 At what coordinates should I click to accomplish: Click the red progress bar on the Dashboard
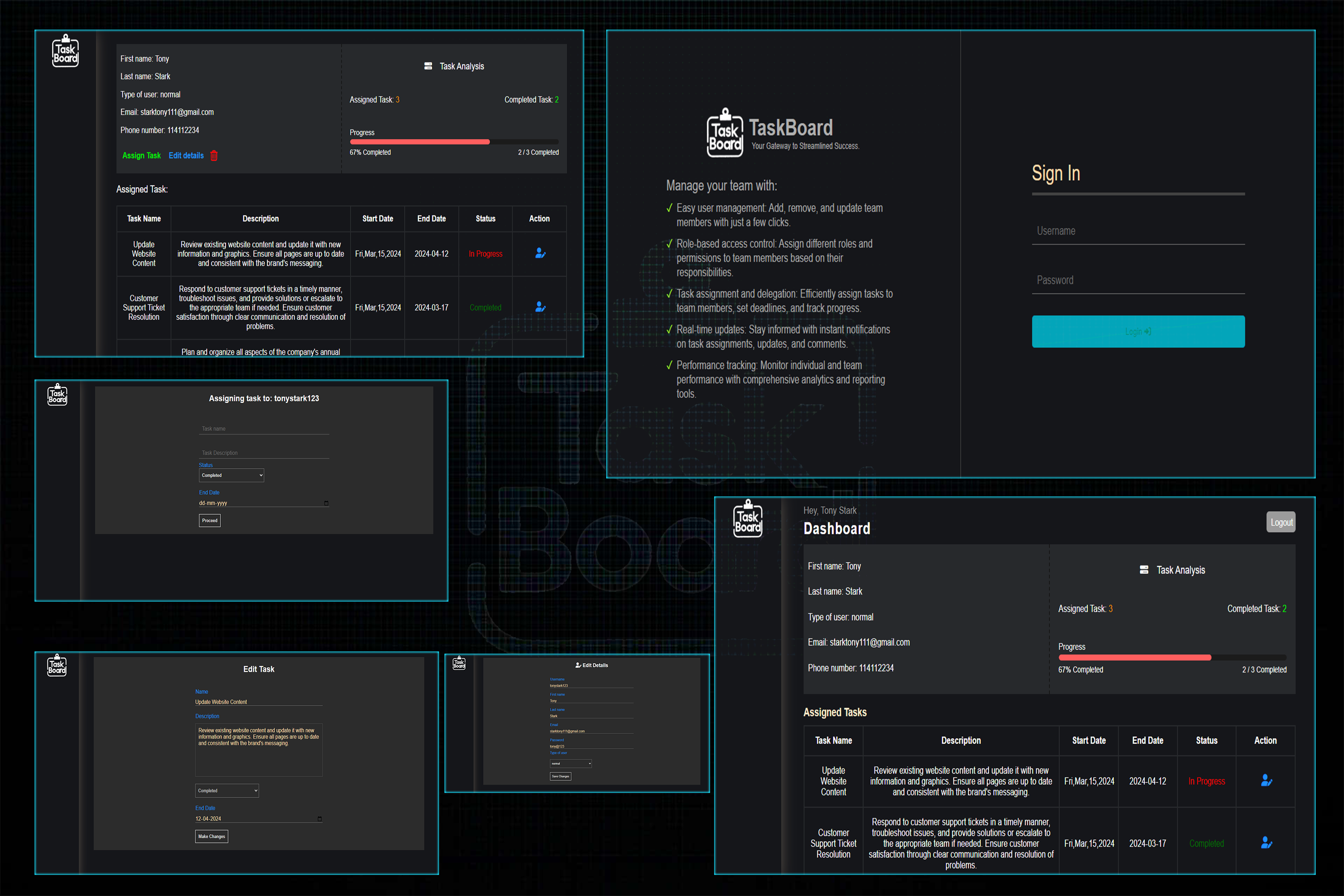[1134, 658]
